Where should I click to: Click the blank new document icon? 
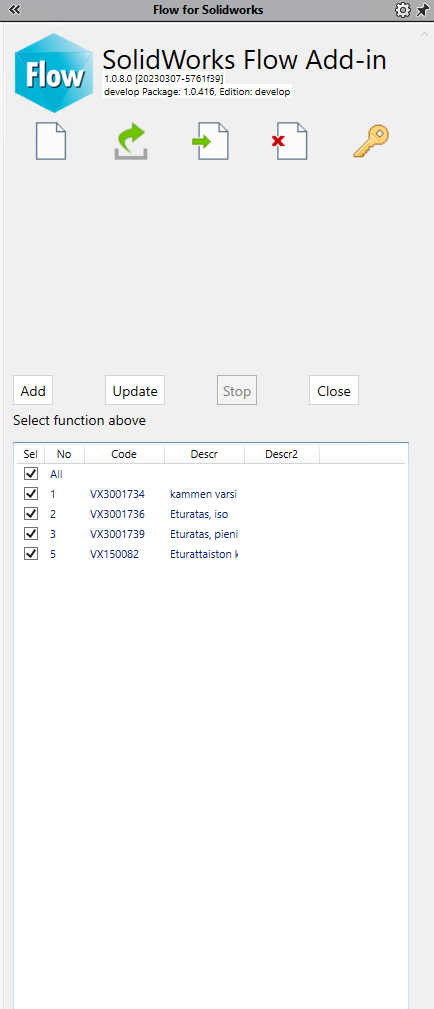(x=51, y=142)
